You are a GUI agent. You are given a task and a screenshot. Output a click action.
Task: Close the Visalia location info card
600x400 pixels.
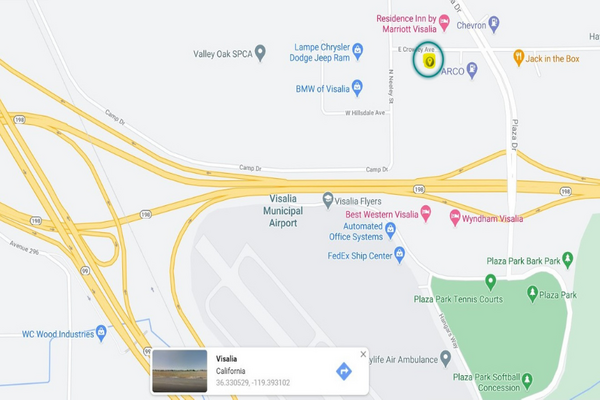363,354
